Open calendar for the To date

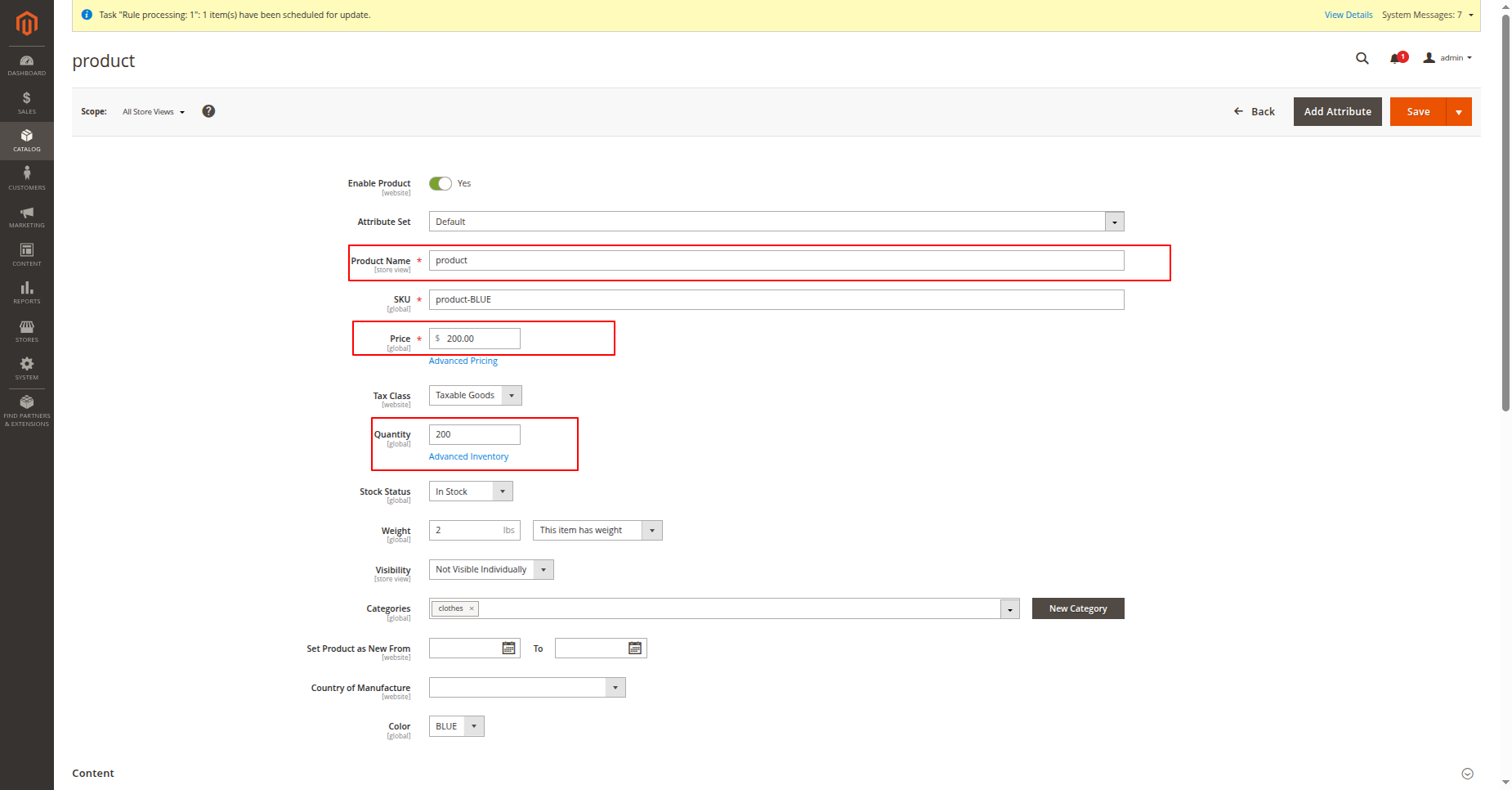pos(635,649)
